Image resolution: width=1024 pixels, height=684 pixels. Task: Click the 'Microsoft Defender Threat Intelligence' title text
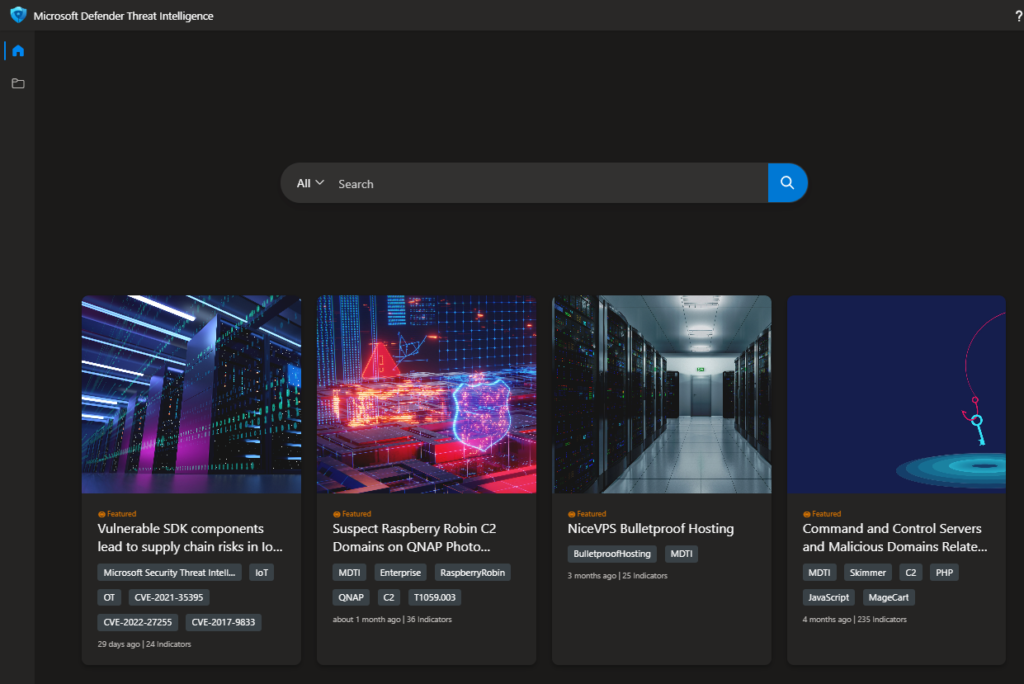click(x=123, y=16)
